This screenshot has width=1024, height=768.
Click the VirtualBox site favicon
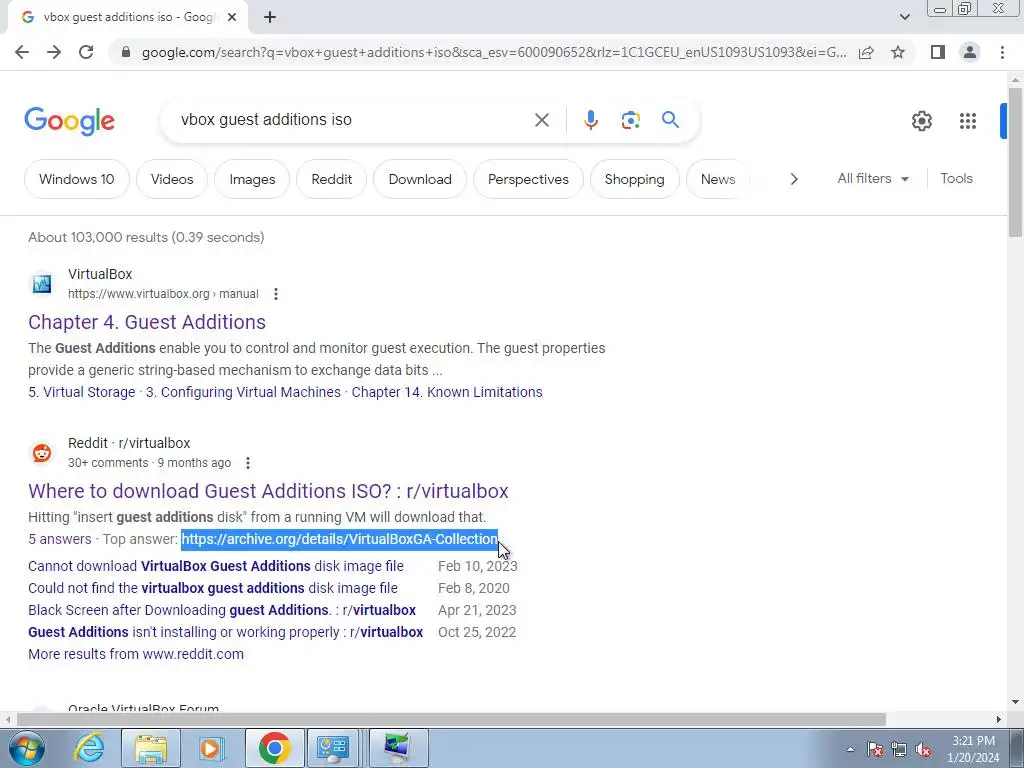tap(42, 284)
